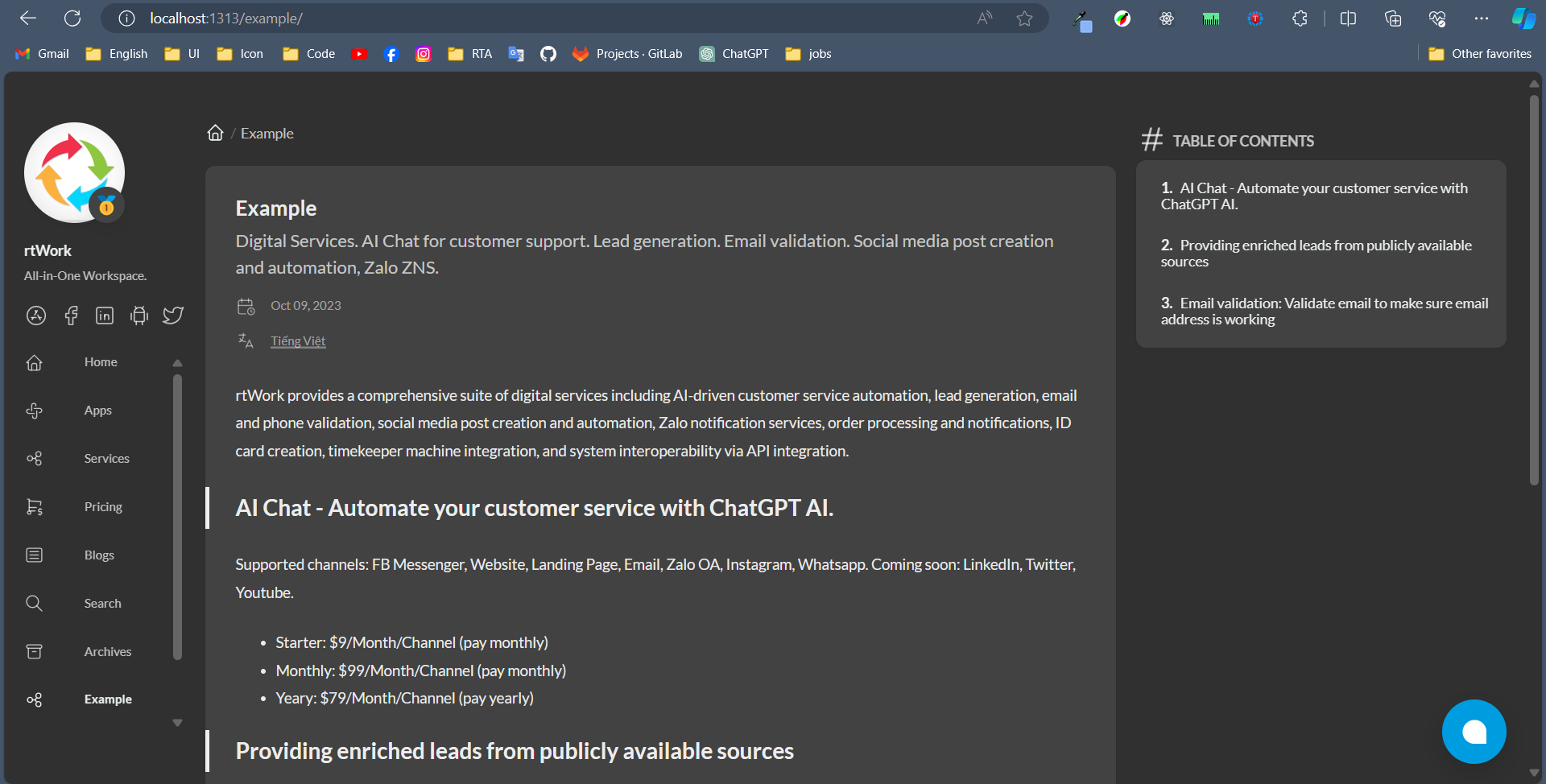Click the Monthly $99/Month/Channel list item
1546x784 pixels.
coord(420,671)
